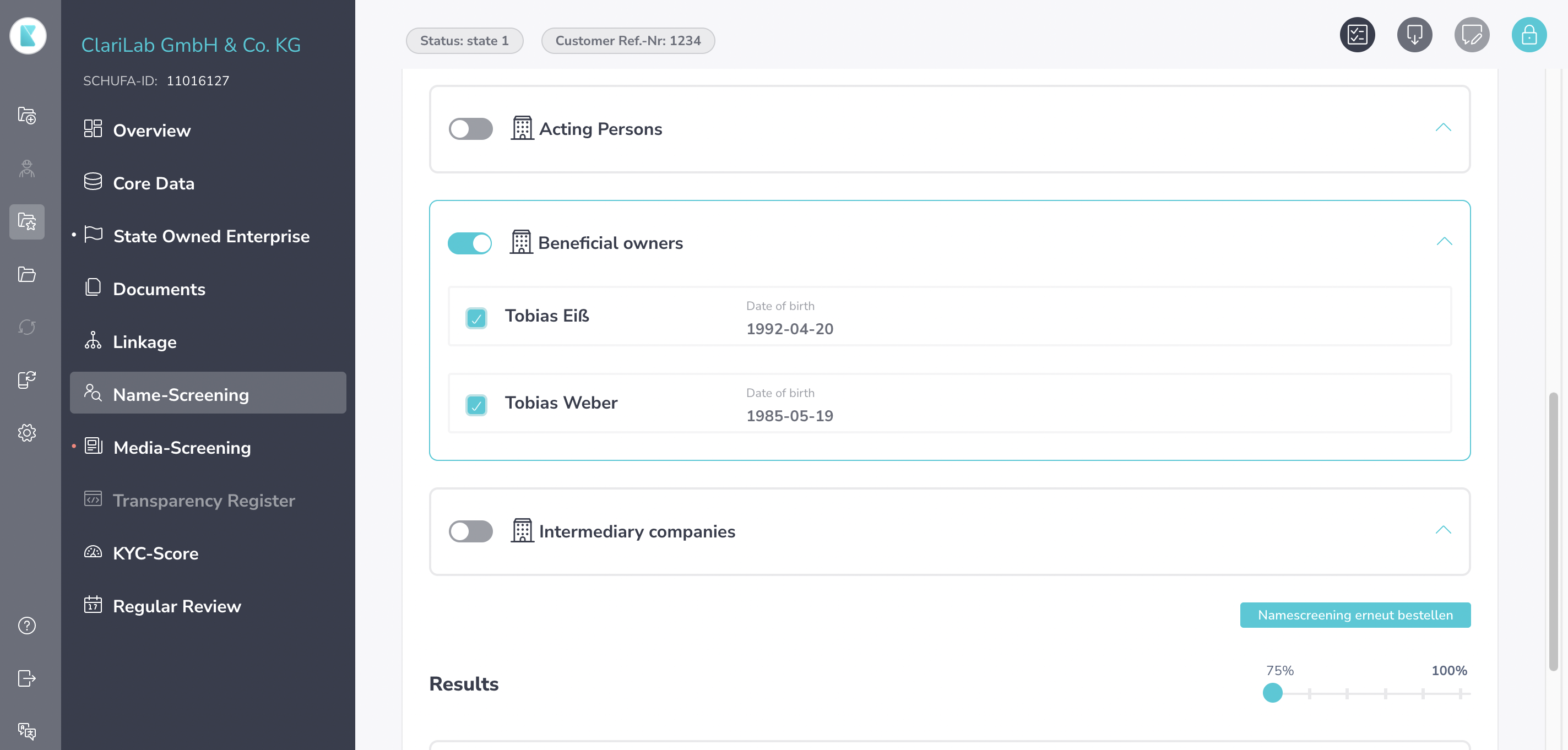
Task: Click the help question mark icon
Action: point(27,625)
